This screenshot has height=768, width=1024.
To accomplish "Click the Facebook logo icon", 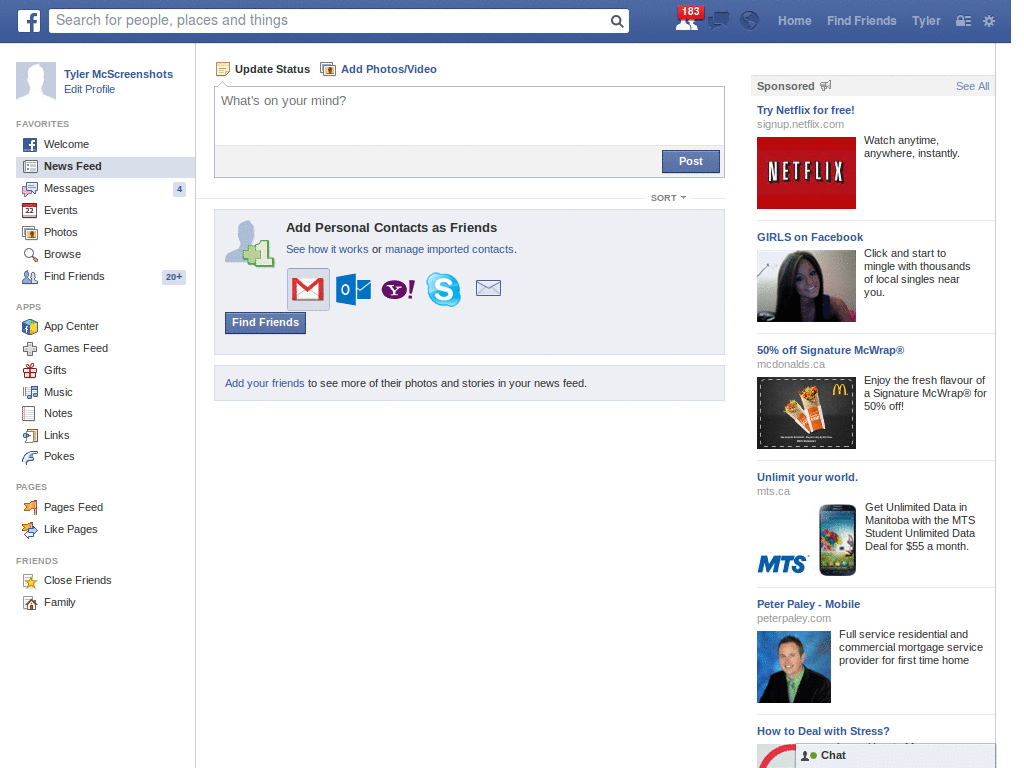I will click(x=29, y=21).
